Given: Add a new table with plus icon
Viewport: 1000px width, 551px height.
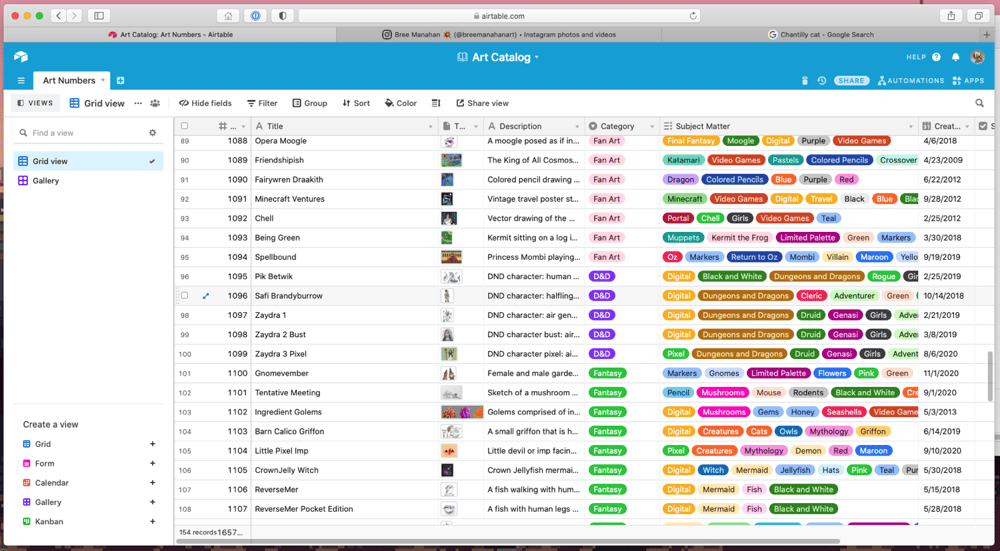Looking at the screenshot, I should [121, 80].
